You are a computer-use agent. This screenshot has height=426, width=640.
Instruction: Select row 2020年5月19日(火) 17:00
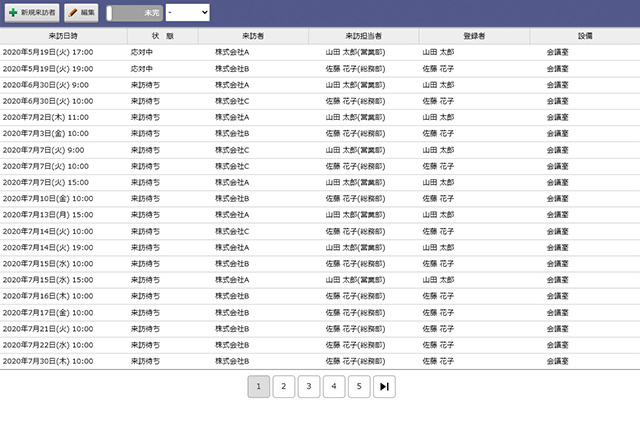320,52
